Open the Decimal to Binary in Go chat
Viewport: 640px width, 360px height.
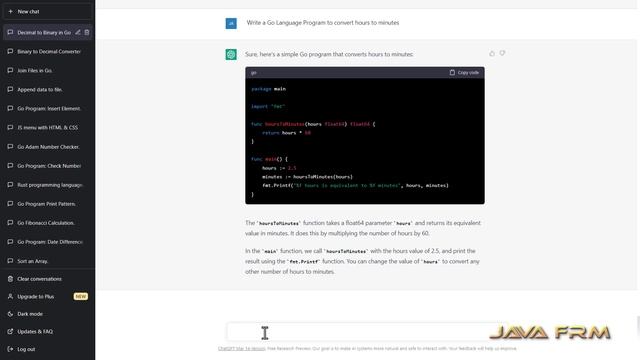[44, 33]
